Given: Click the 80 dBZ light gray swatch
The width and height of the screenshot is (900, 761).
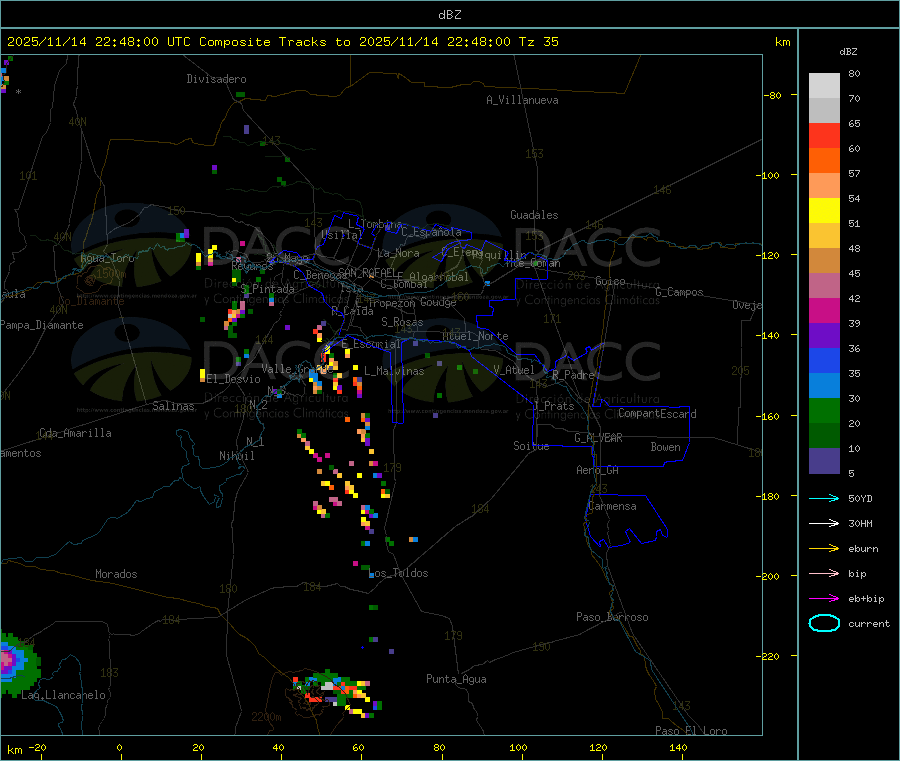Looking at the screenshot, I should (824, 86).
